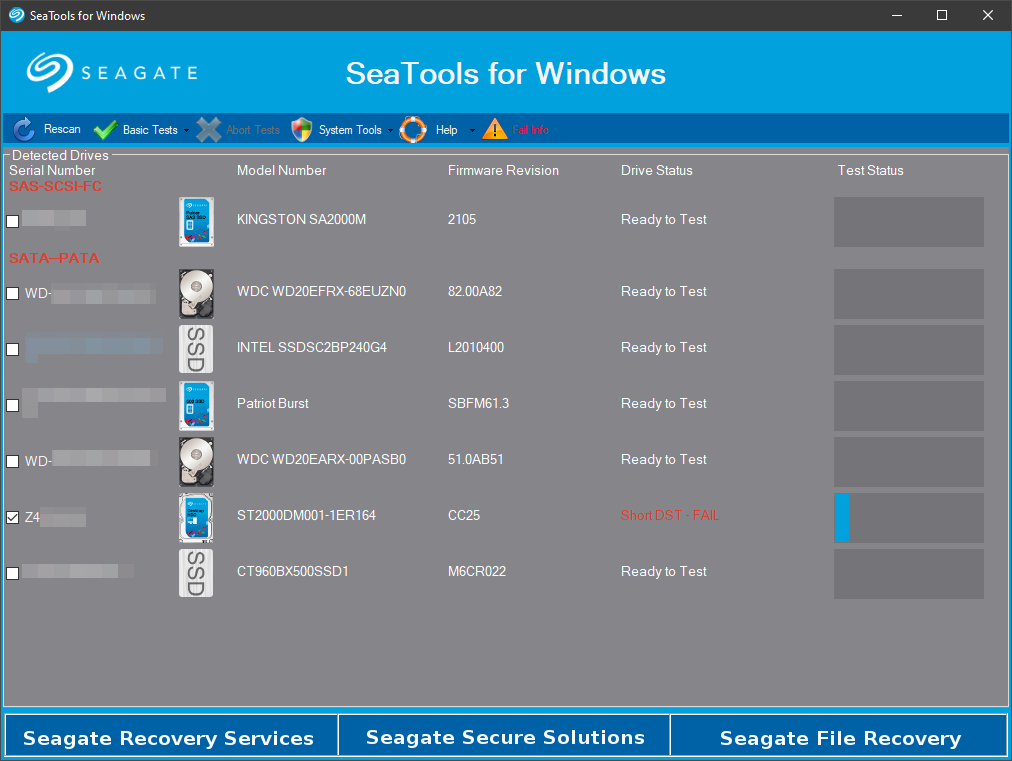This screenshot has width=1012, height=761.
Task: Expand the Help dropdown arrow
Action: [x=472, y=130]
